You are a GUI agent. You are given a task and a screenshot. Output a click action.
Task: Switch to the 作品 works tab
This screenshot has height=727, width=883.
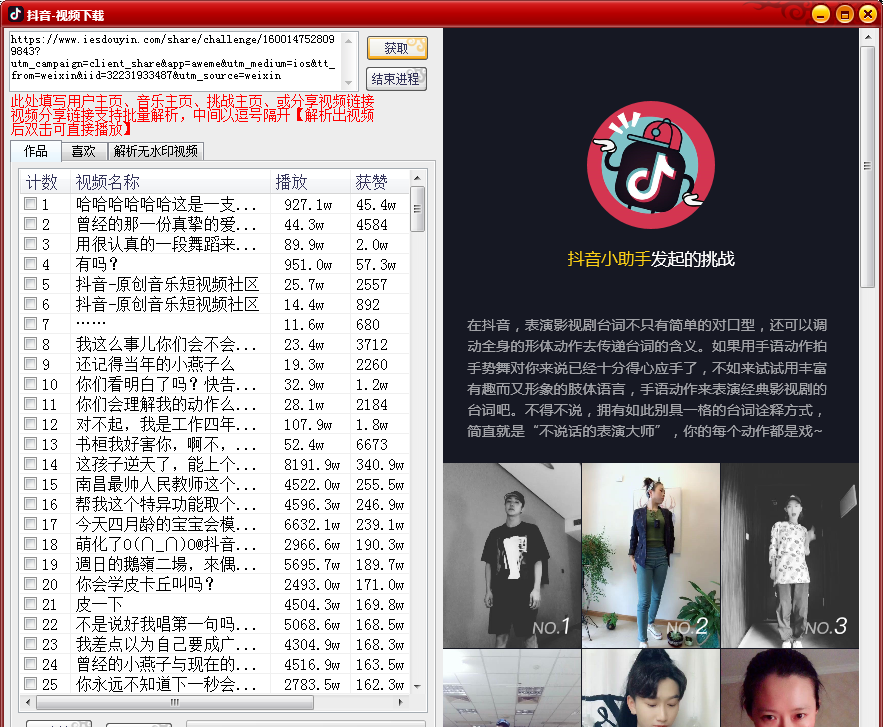click(36, 151)
